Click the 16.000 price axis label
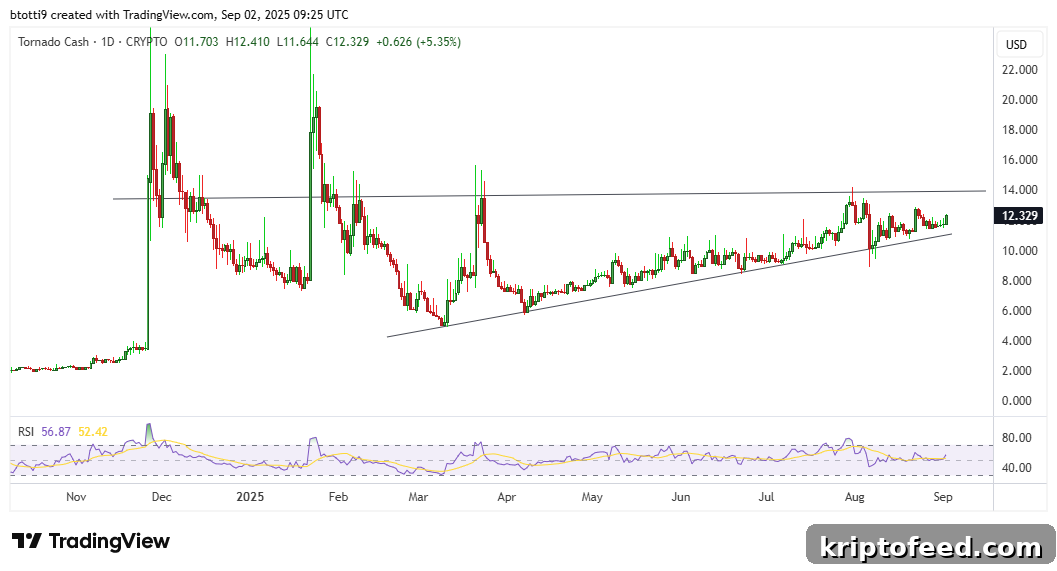Image resolution: width=1057 pixels, height=571 pixels. 1019,160
